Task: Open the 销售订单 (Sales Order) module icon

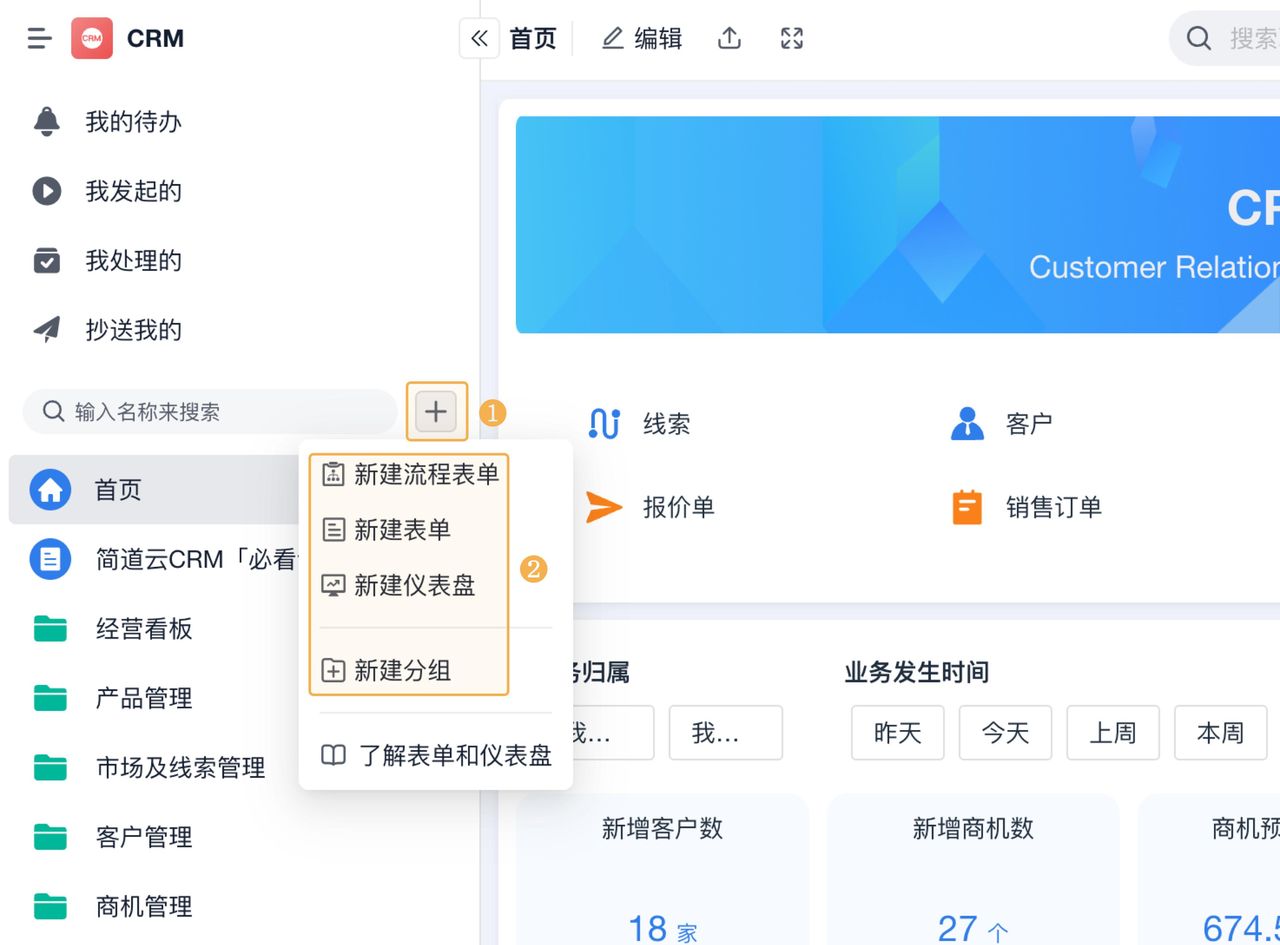Action: pos(966,506)
